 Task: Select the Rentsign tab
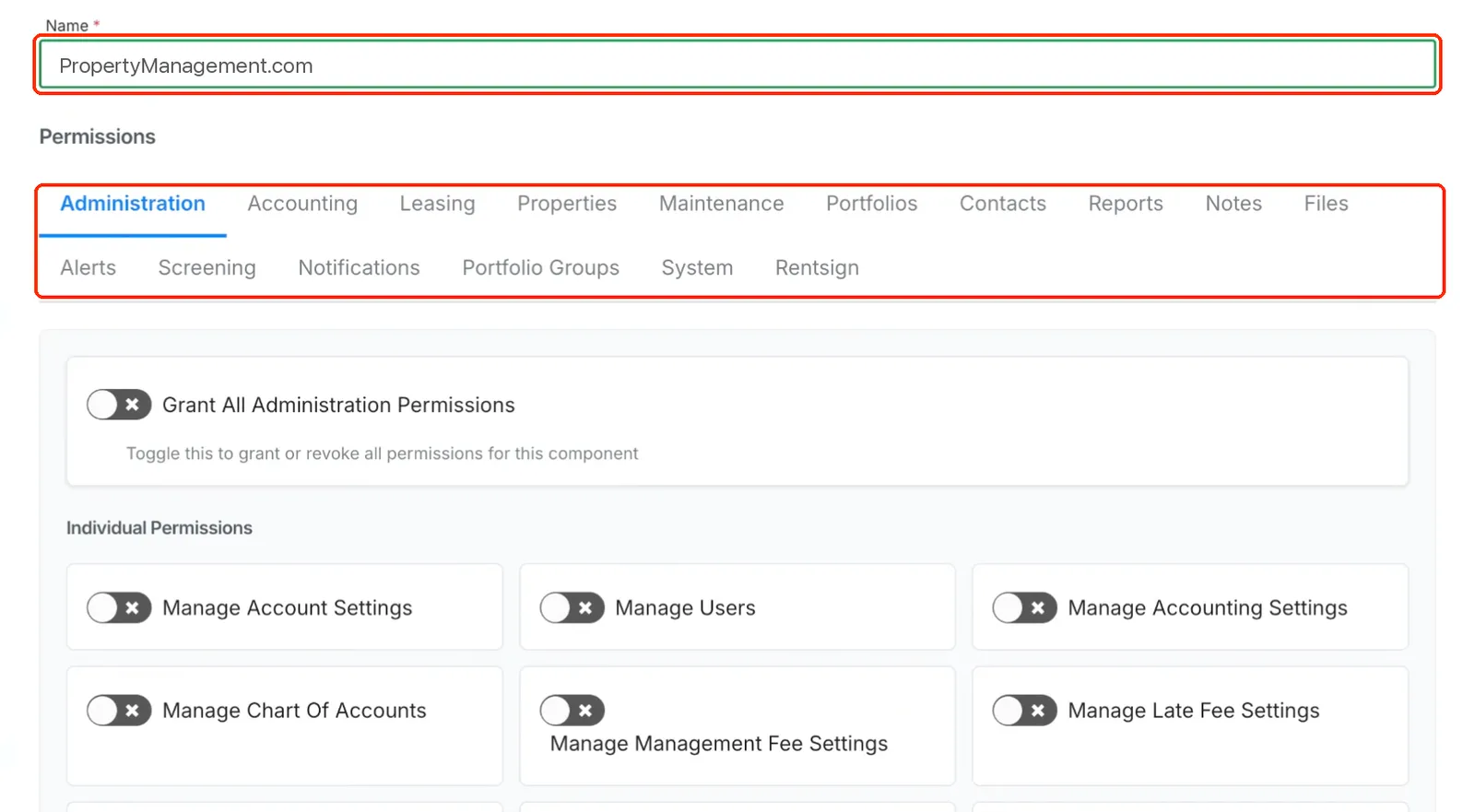click(x=818, y=268)
